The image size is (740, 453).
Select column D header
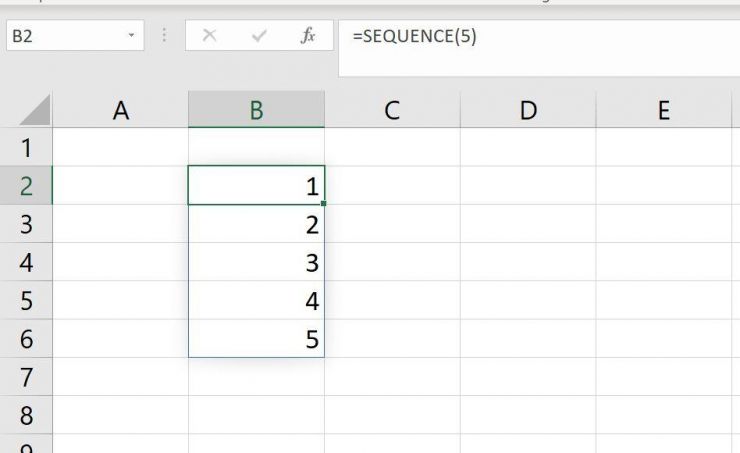click(x=528, y=109)
